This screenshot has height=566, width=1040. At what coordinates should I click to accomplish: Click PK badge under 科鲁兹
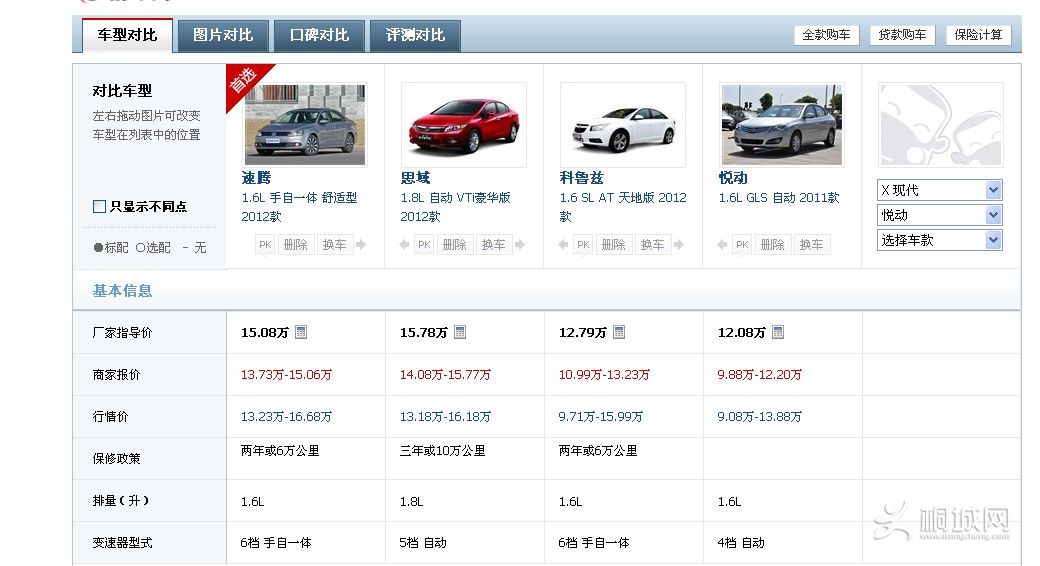(583, 245)
